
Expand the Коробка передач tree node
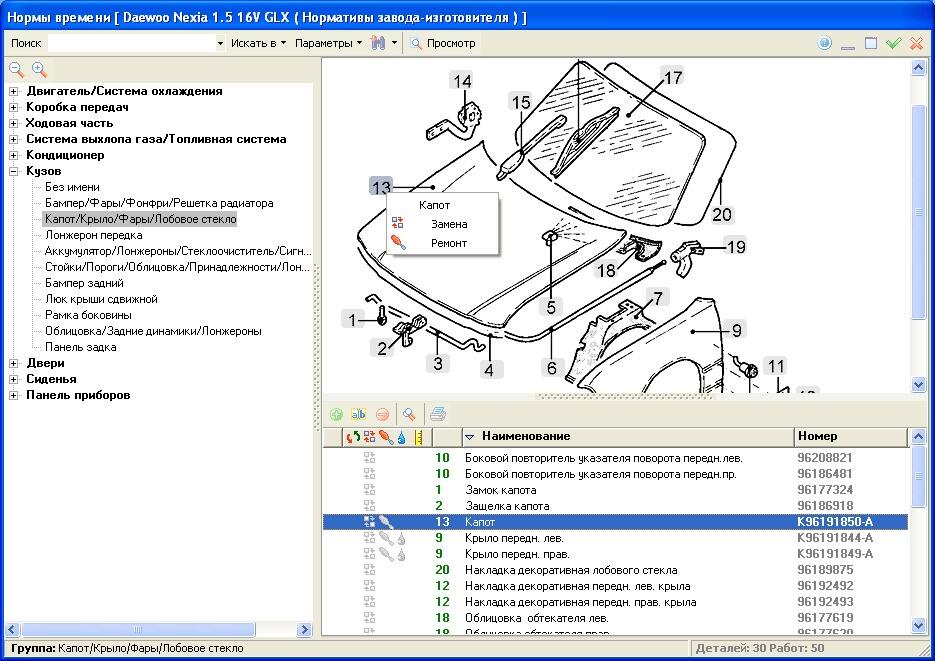point(14,108)
